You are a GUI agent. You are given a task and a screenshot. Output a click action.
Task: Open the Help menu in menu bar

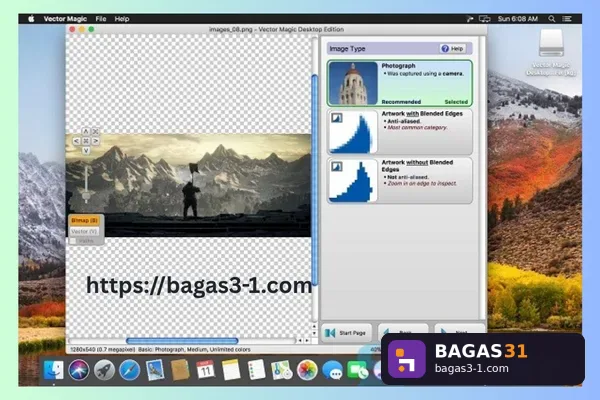(x=122, y=19)
